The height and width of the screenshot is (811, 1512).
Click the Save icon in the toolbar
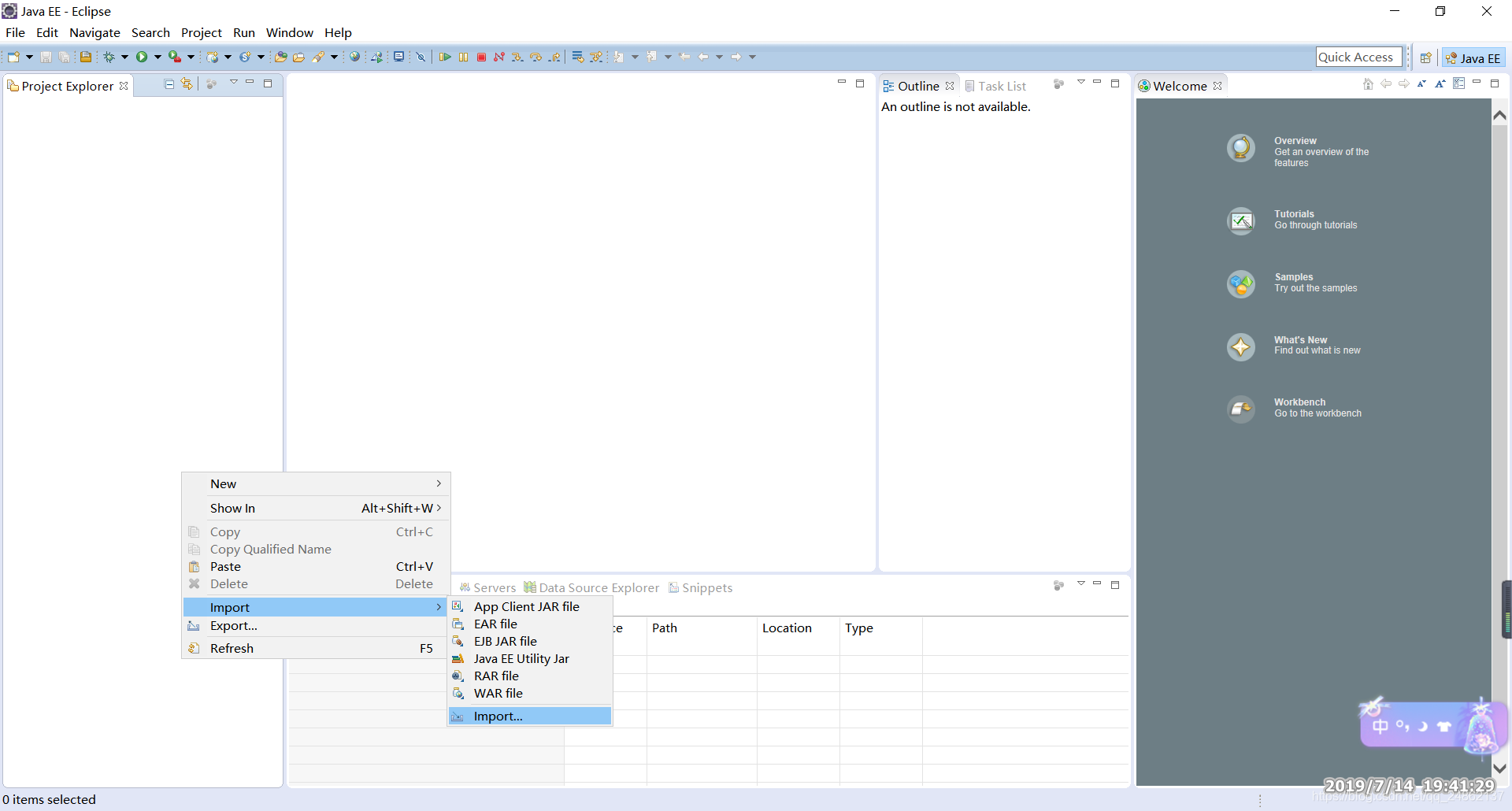point(46,57)
